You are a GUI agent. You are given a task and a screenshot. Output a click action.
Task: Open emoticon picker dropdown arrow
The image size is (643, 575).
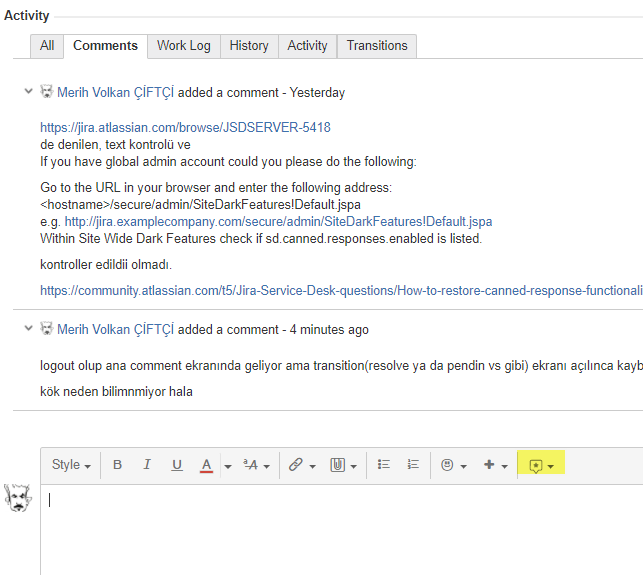463,466
